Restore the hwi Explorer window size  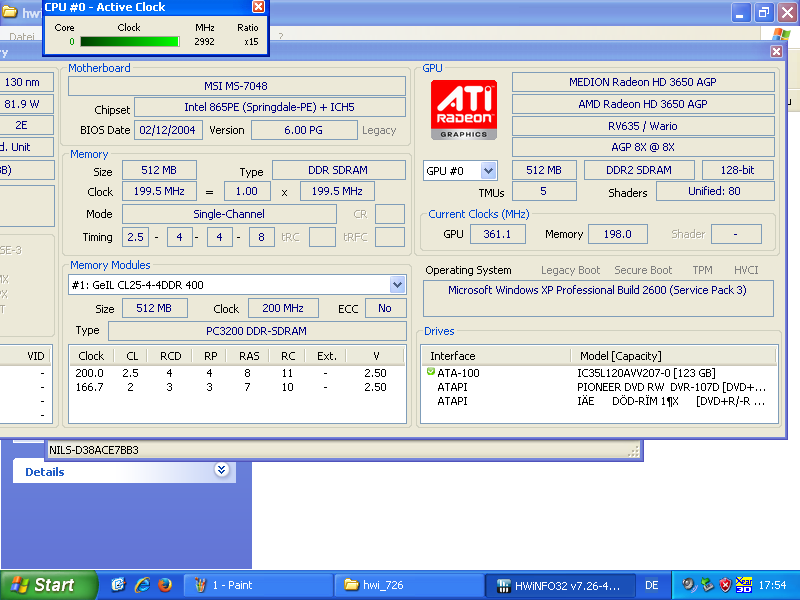[x=764, y=12]
